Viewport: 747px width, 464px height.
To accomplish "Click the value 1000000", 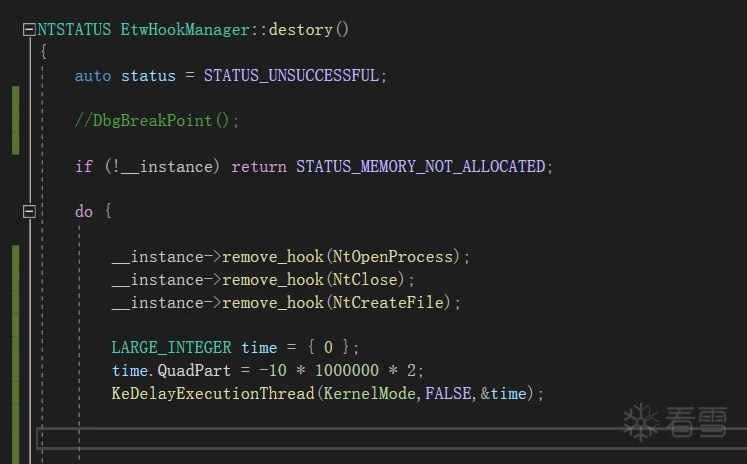I will pos(347,371).
